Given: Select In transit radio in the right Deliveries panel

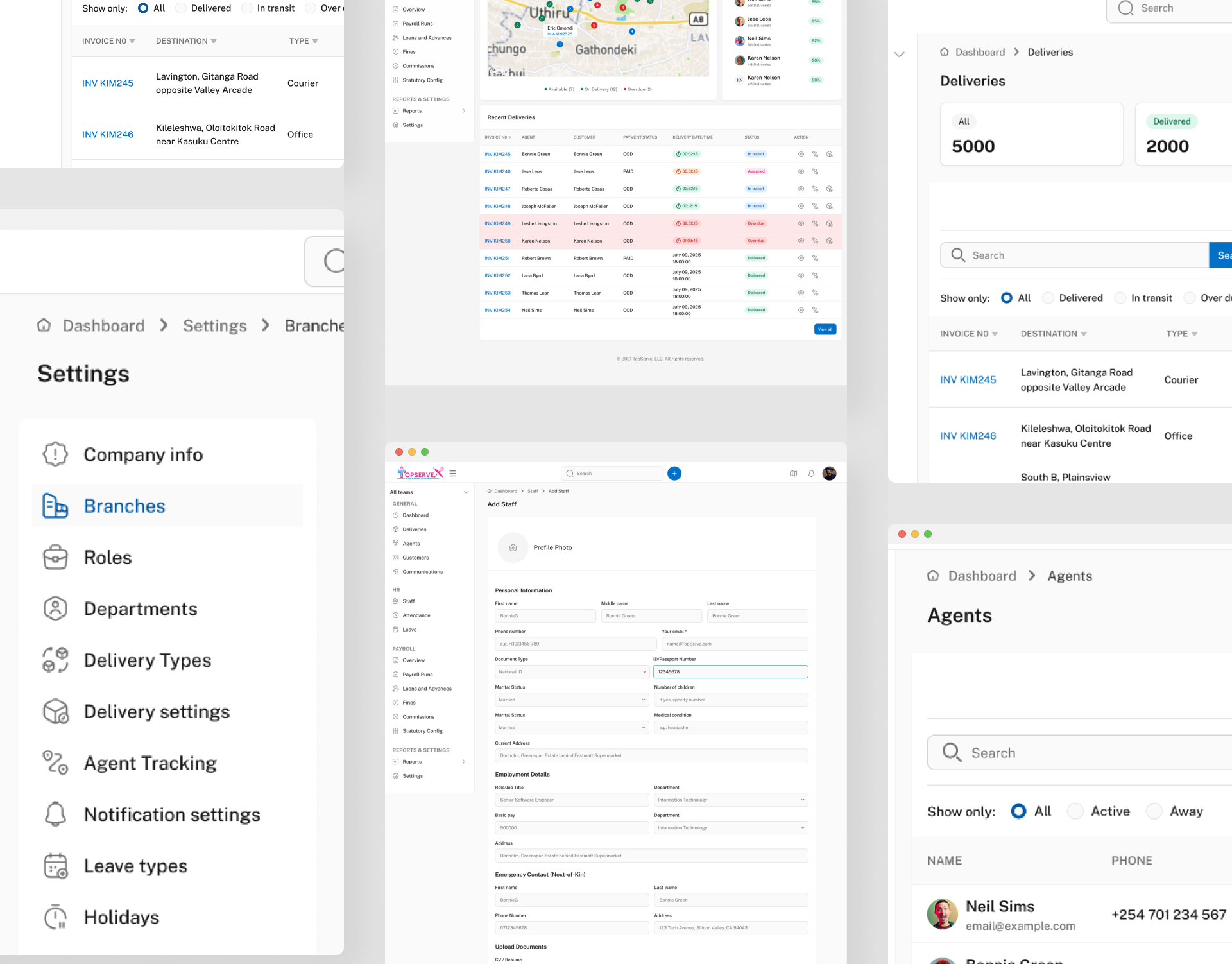Looking at the screenshot, I should coord(1120,298).
